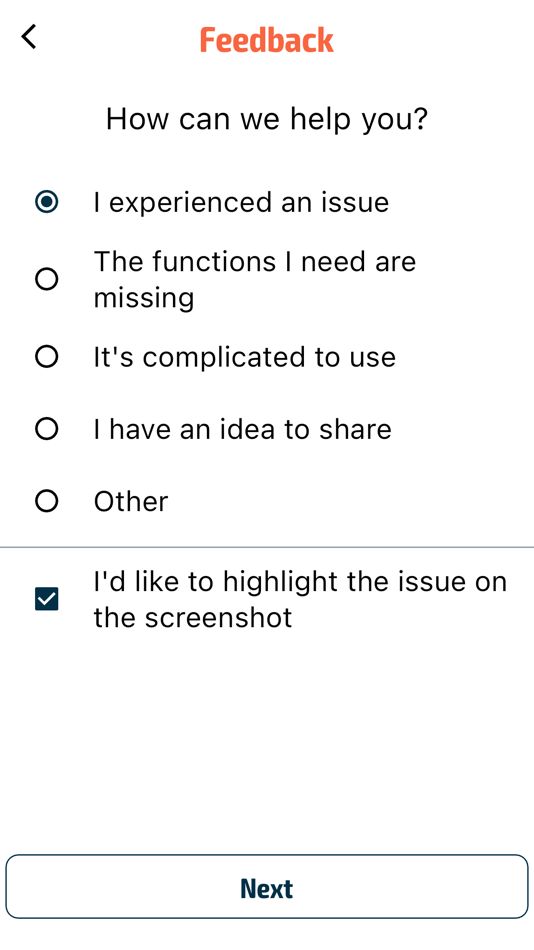Click the horizontal divider below the 'Other' option
534x950 pixels.
(267, 547)
